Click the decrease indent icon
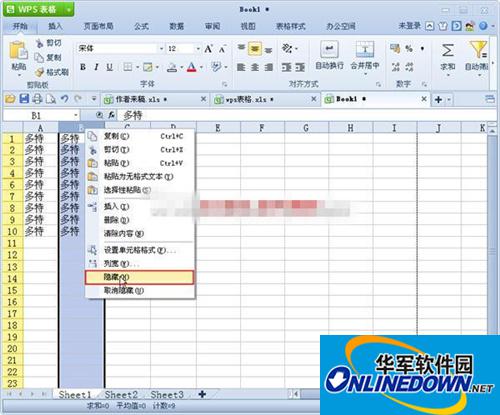 click(286, 67)
